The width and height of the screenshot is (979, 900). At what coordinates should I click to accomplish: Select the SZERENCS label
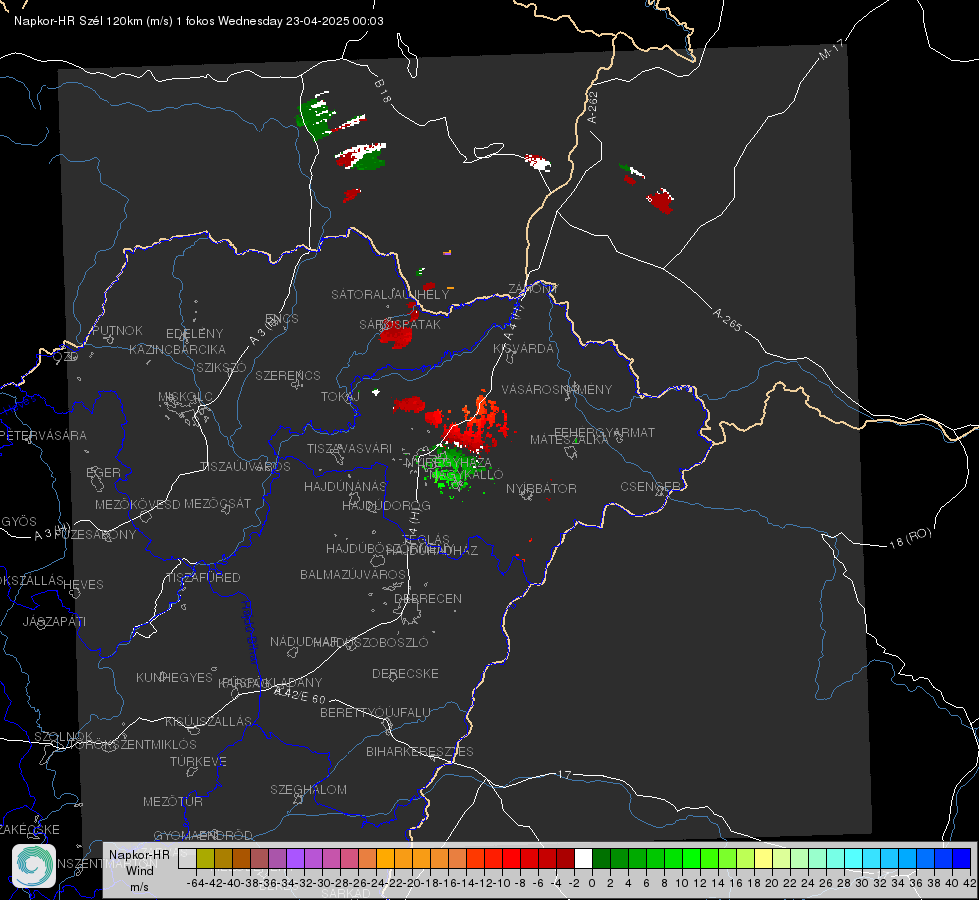[x=288, y=375]
